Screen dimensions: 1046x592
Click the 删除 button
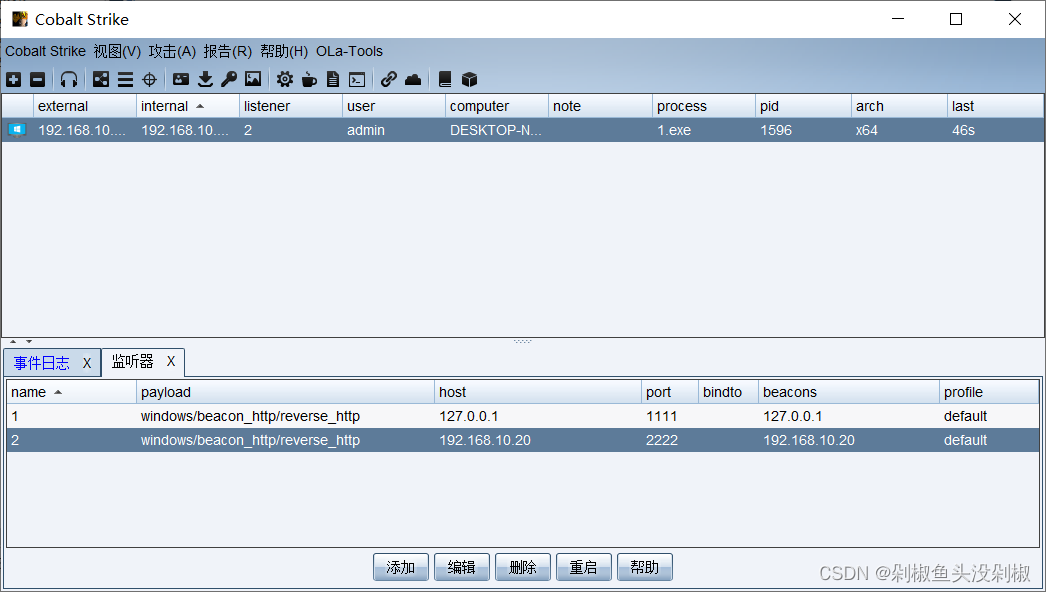click(x=522, y=567)
